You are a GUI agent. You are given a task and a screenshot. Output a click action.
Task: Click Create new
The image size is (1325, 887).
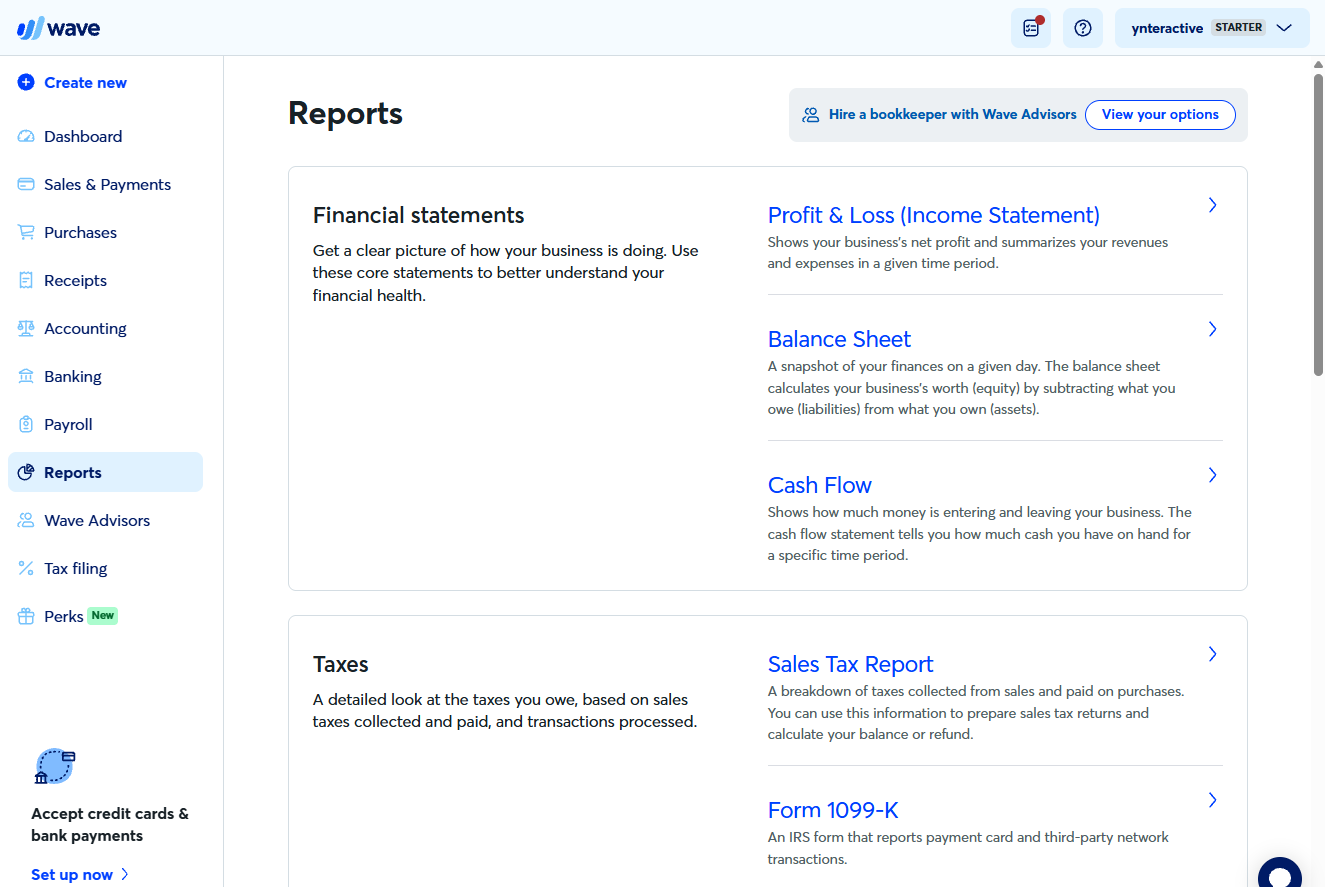point(85,83)
